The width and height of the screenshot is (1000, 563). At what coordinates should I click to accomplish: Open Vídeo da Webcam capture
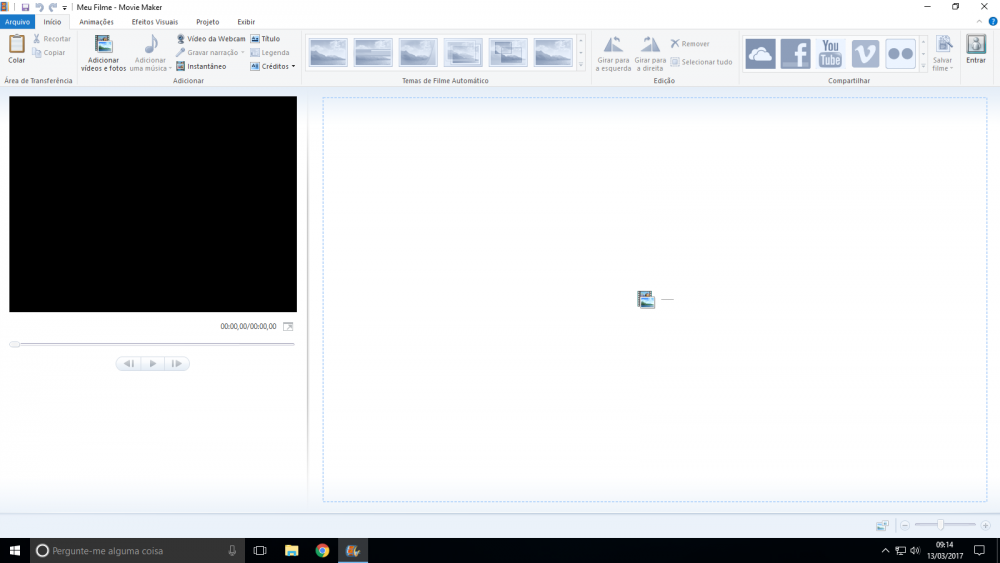coord(210,39)
